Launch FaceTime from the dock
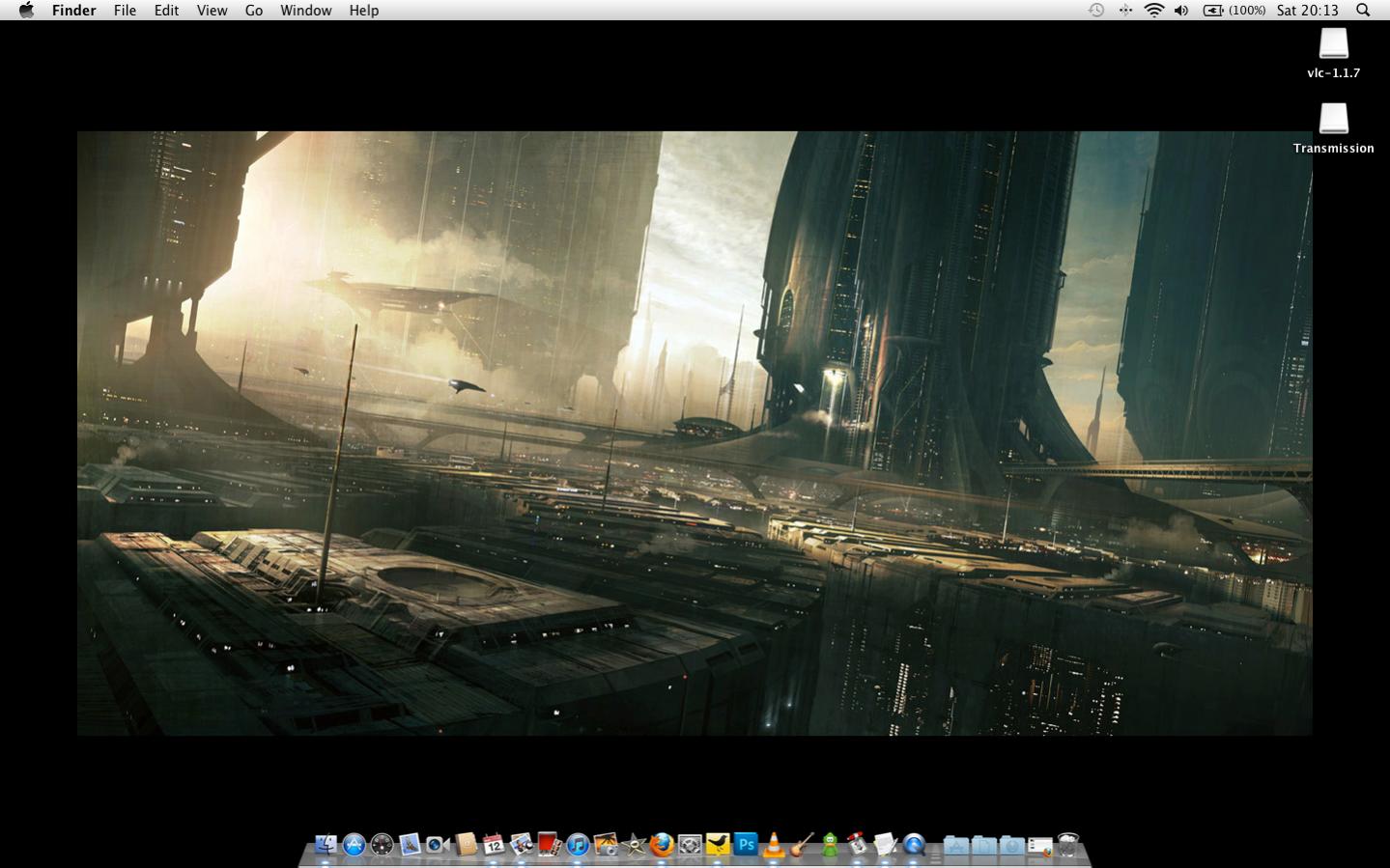The height and width of the screenshot is (868, 1390). point(439,845)
